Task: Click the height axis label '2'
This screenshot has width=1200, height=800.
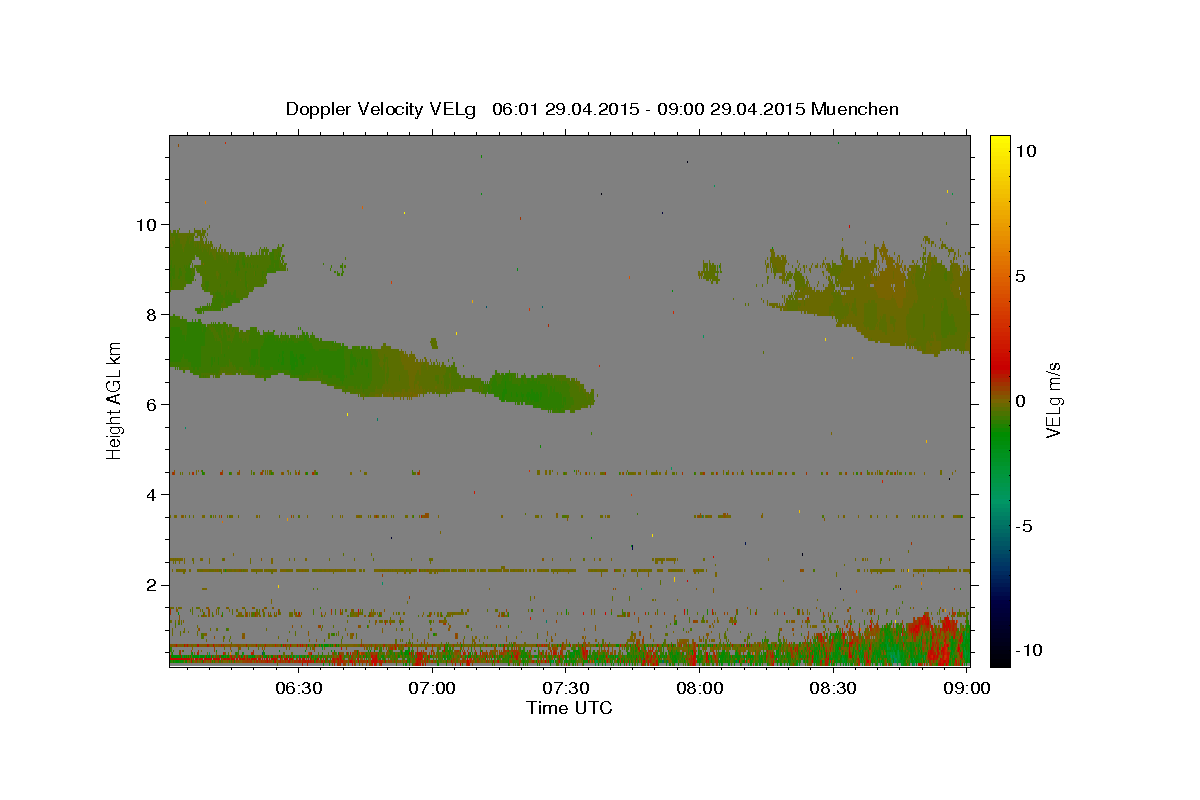Action: pos(151,584)
